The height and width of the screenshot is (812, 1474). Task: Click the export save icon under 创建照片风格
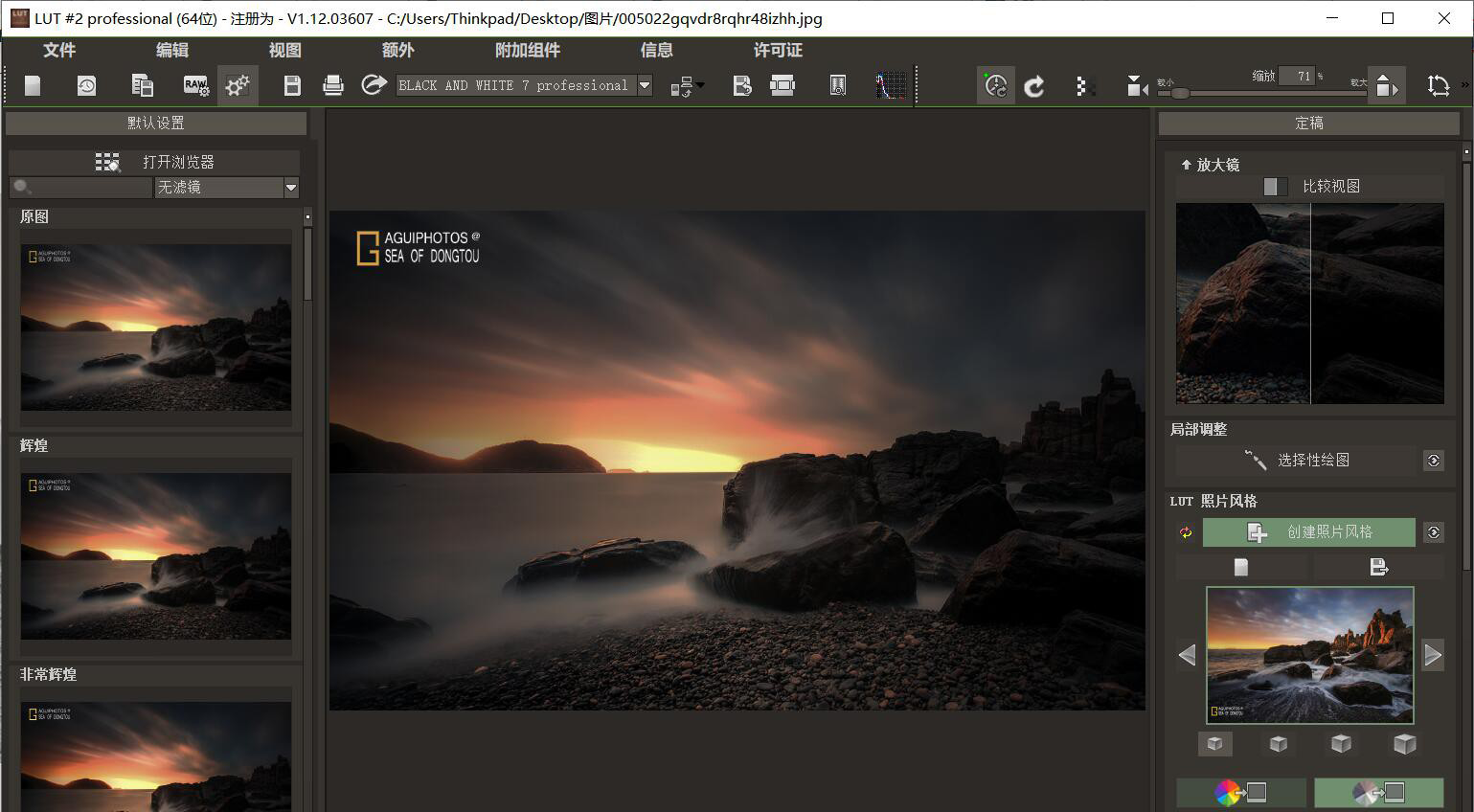(1379, 568)
